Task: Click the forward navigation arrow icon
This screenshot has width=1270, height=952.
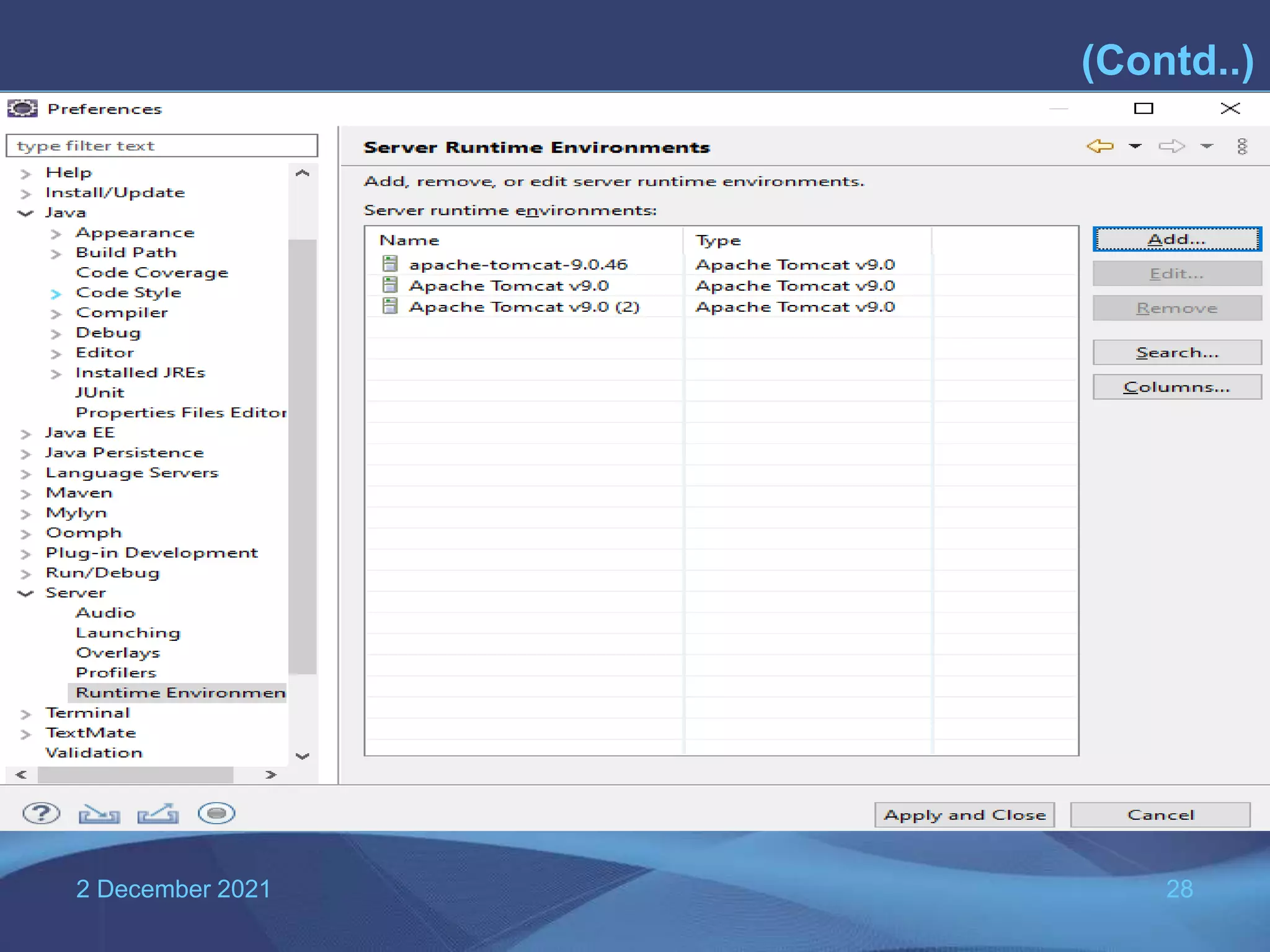Action: coord(1171,146)
